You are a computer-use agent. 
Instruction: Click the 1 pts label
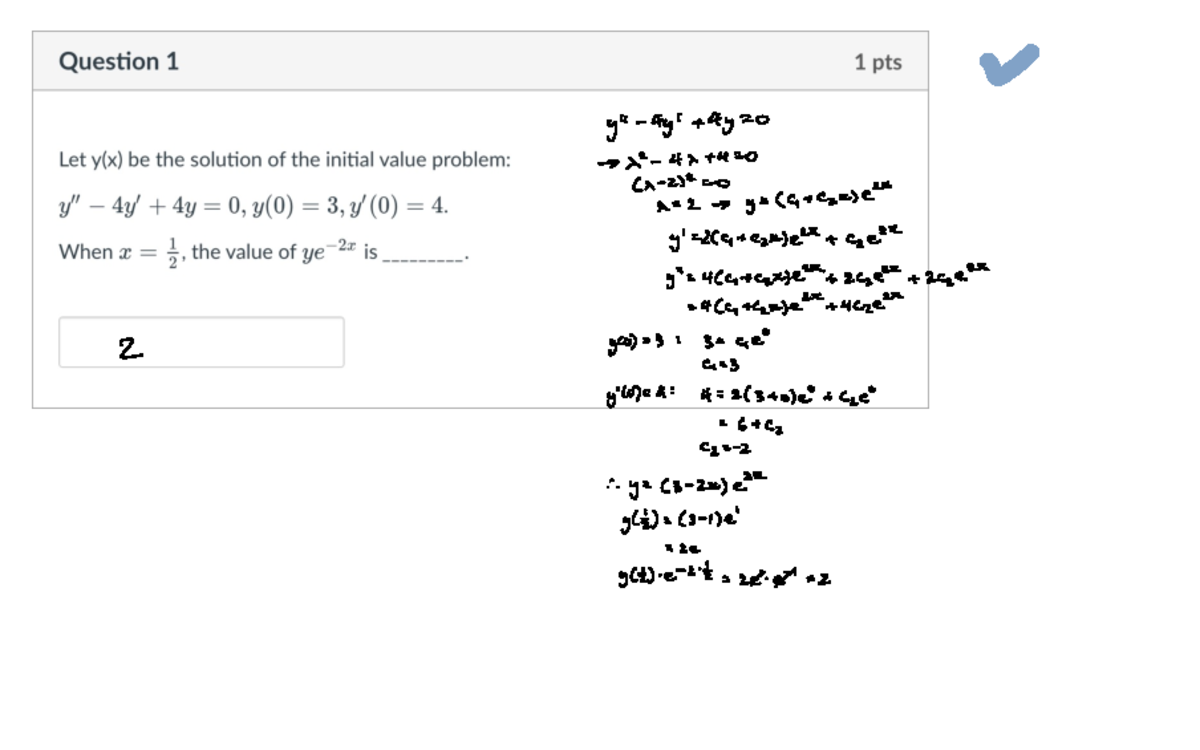tap(878, 62)
